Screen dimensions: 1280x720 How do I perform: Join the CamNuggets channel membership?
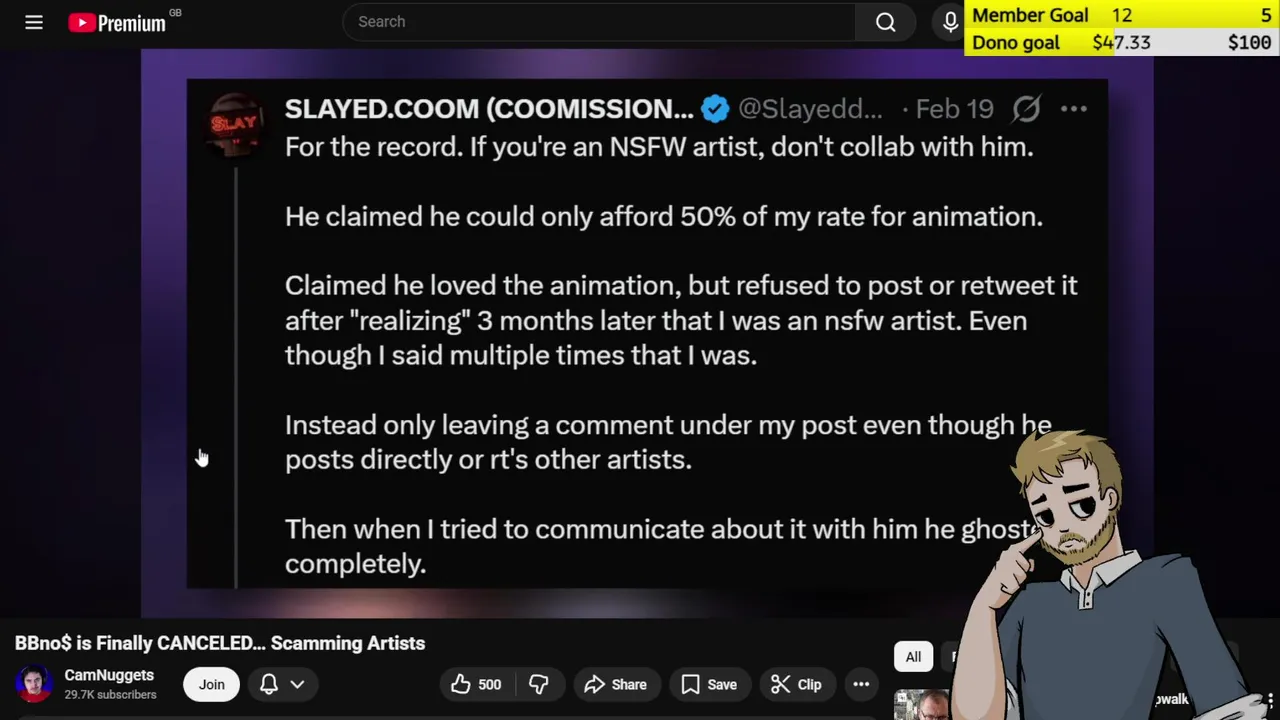(211, 684)
